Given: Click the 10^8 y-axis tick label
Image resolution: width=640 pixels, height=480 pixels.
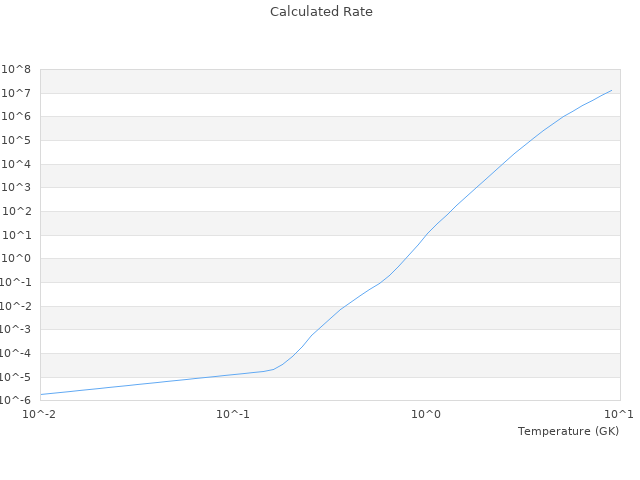Looking at the screenshot, I should 18,70.
